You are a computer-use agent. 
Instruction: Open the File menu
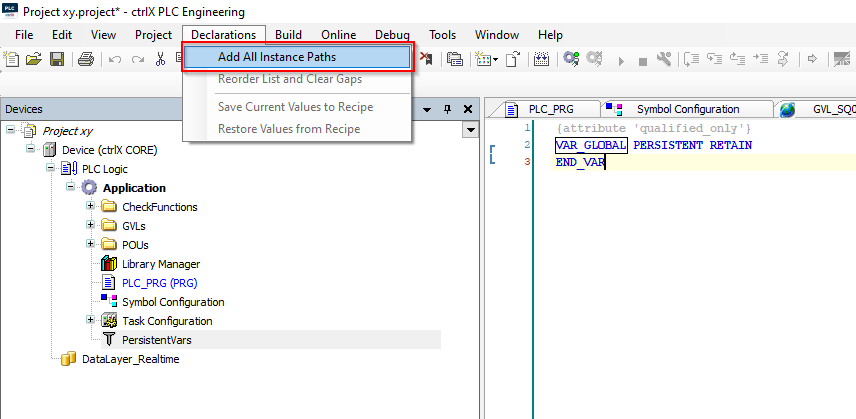24,35
